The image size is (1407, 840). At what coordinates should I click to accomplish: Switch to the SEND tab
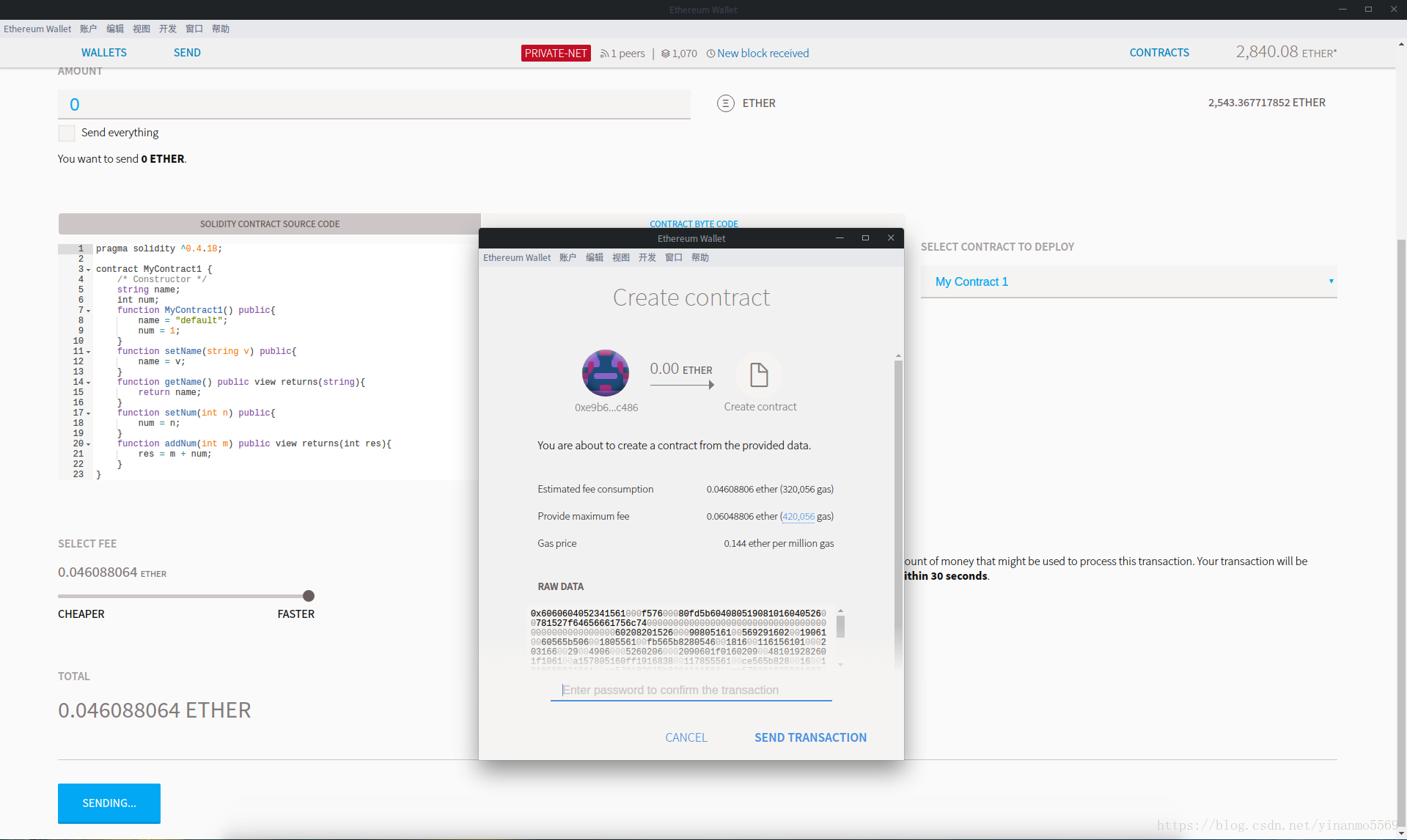click(x=187, y=53)
